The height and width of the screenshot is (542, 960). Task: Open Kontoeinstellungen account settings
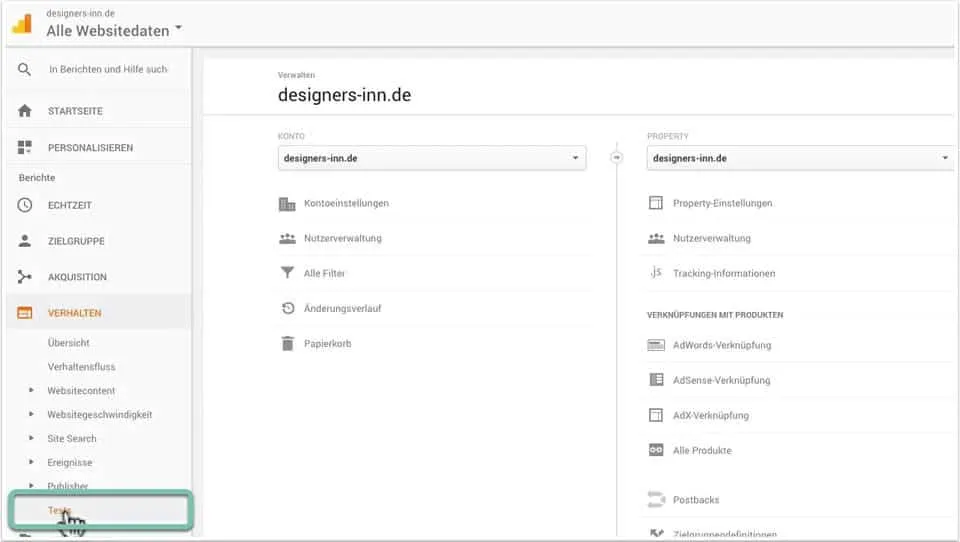(346, 203)
